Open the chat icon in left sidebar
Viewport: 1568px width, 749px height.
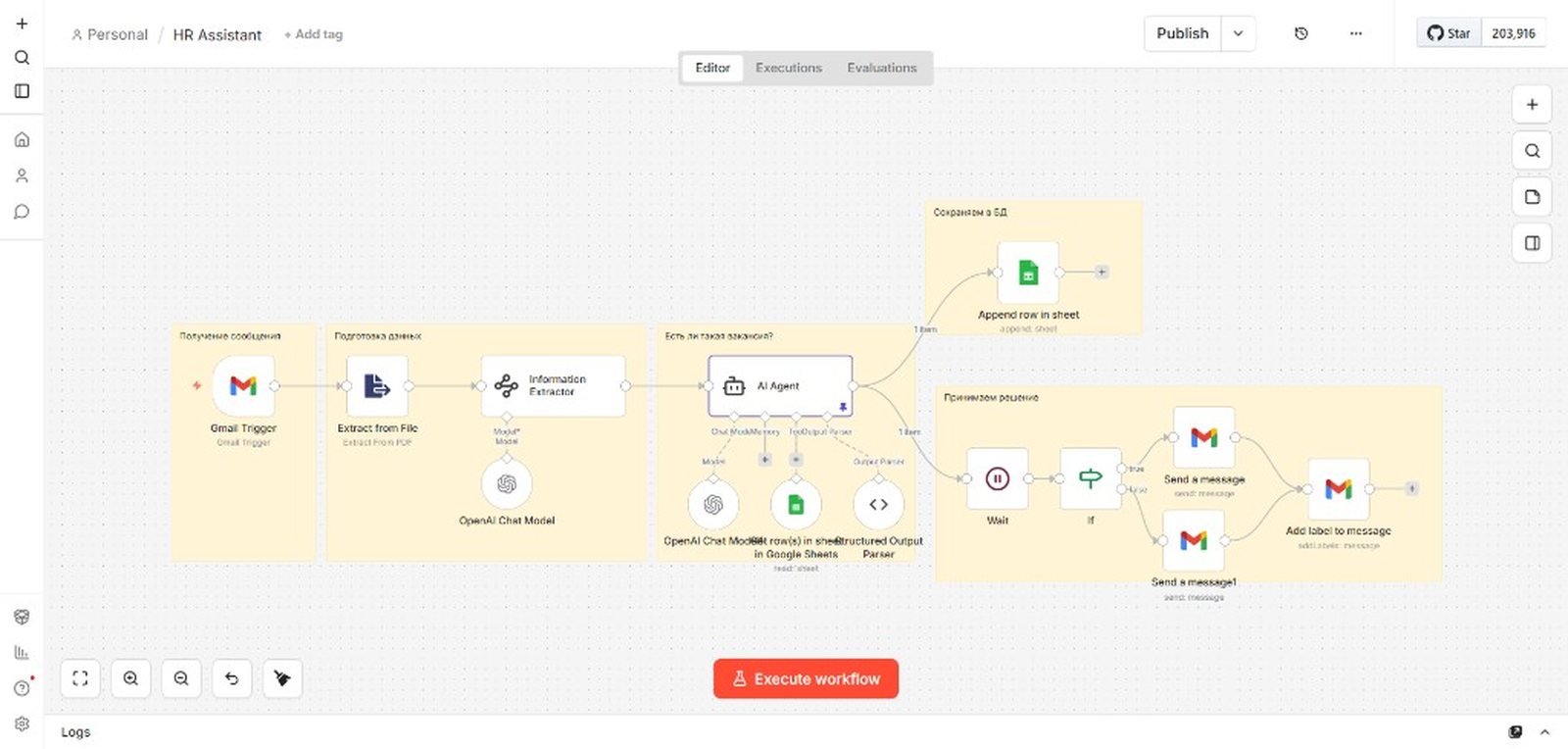[22, 212]
